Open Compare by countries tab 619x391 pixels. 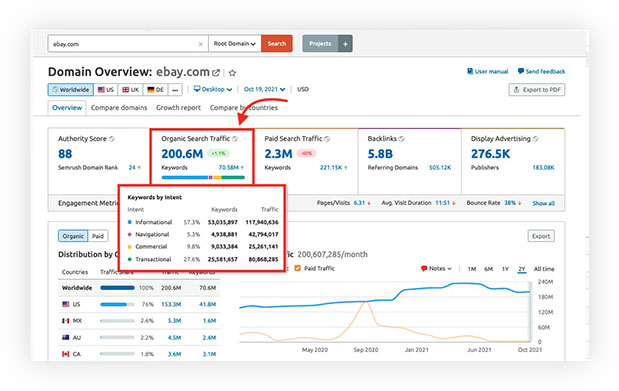click(x=244, y=108)
